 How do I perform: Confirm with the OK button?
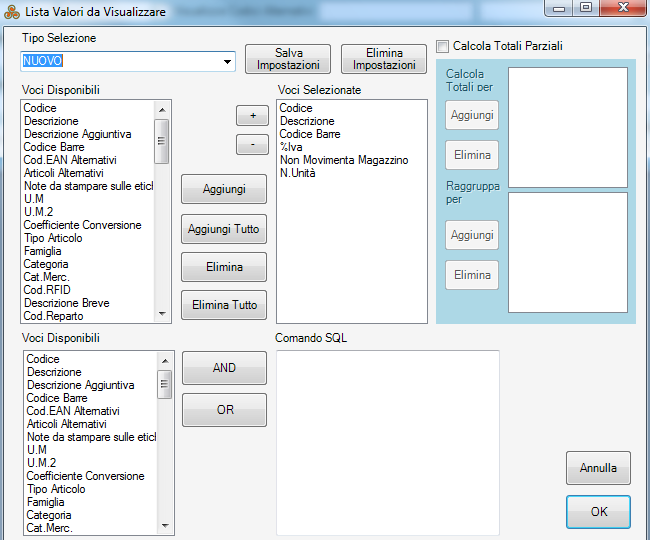click(x=598, y=511)
